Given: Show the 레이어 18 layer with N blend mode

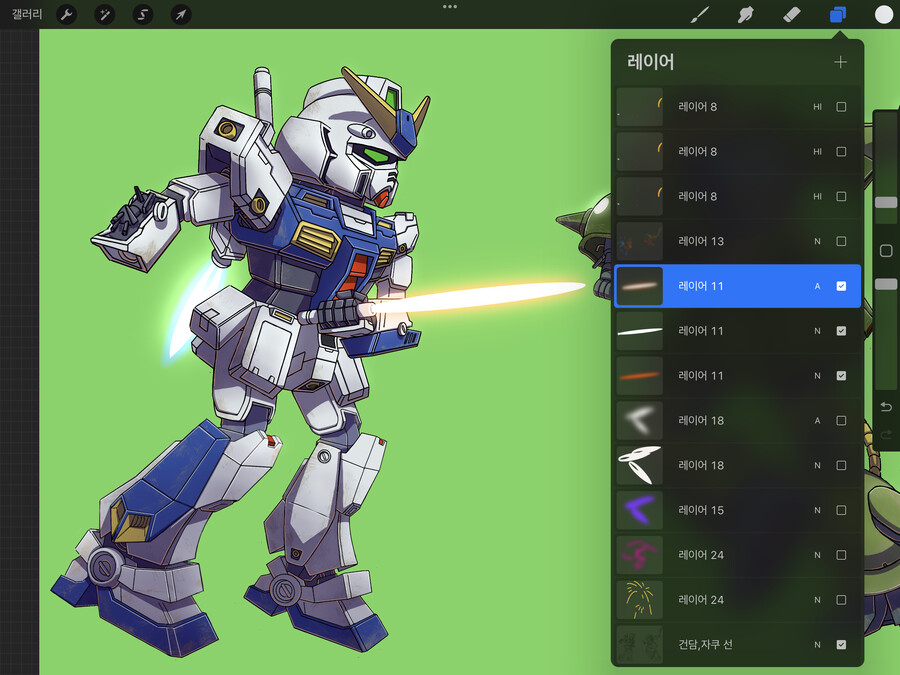Looking at the screenshot, I should pyautogui.click(x=841, y=465).
